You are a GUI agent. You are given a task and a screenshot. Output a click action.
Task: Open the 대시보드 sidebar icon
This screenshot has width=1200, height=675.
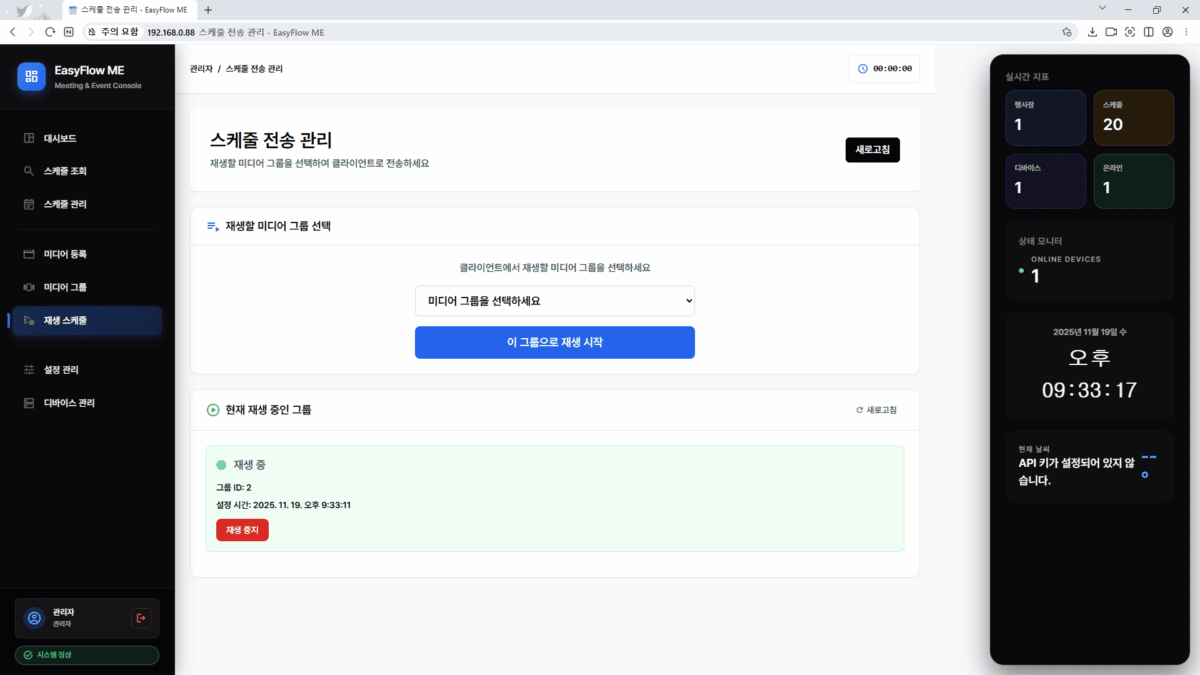(31, 138)
